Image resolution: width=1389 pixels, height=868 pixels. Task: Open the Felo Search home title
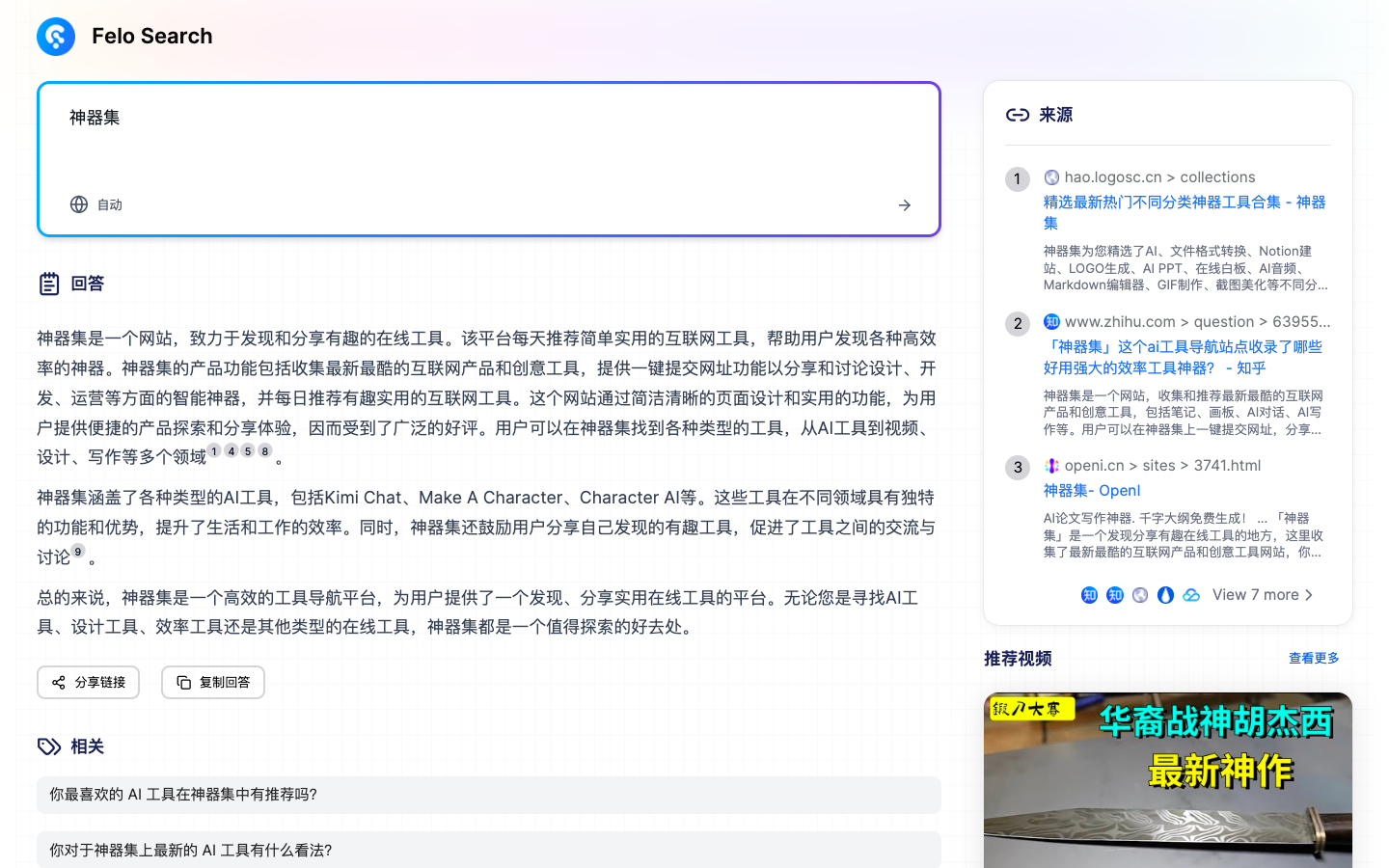click(151, 36)
